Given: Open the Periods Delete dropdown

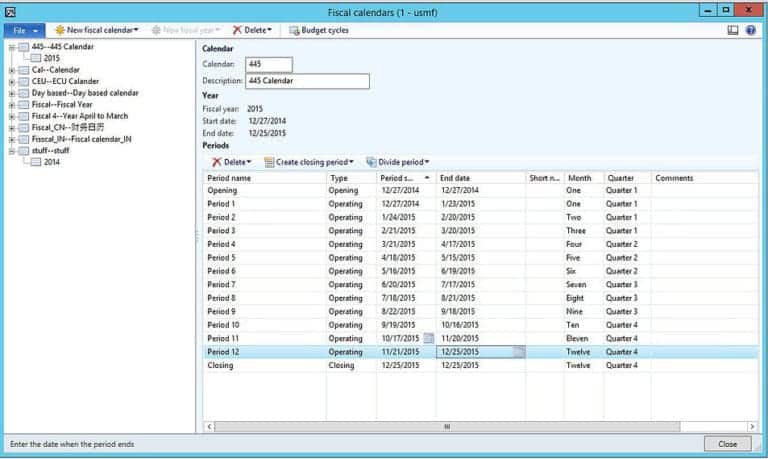Looking at the screenshot, I should pyautogui.click(x=232, y=162).
